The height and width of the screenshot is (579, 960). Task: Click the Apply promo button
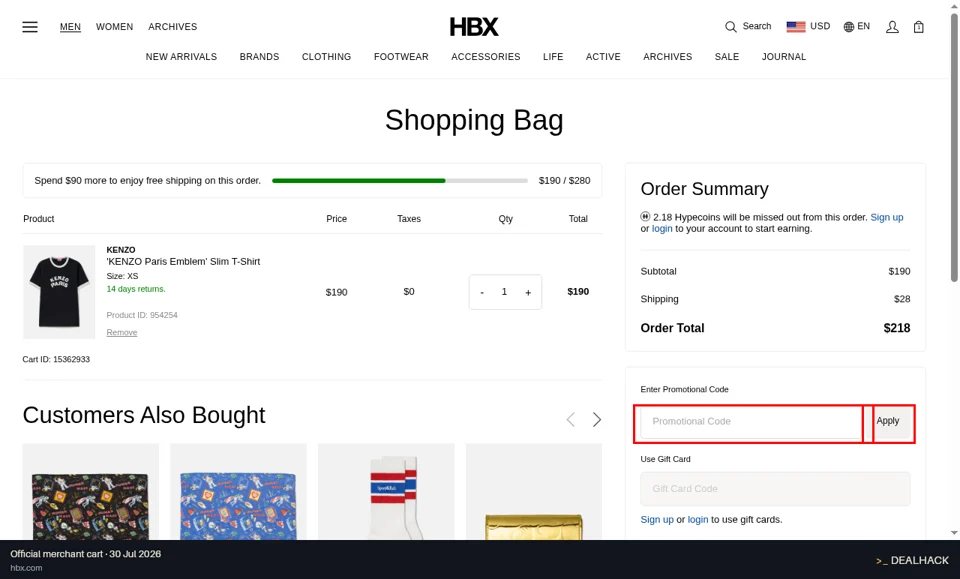click(x=888, y=421)
